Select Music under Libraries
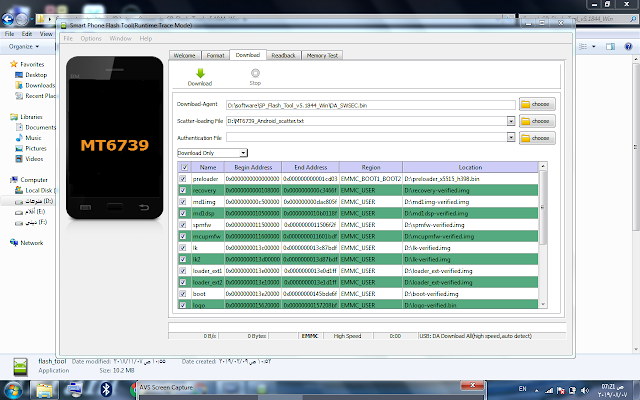The height and width of the screenshot is (400, 640). [x=29, y=138]
